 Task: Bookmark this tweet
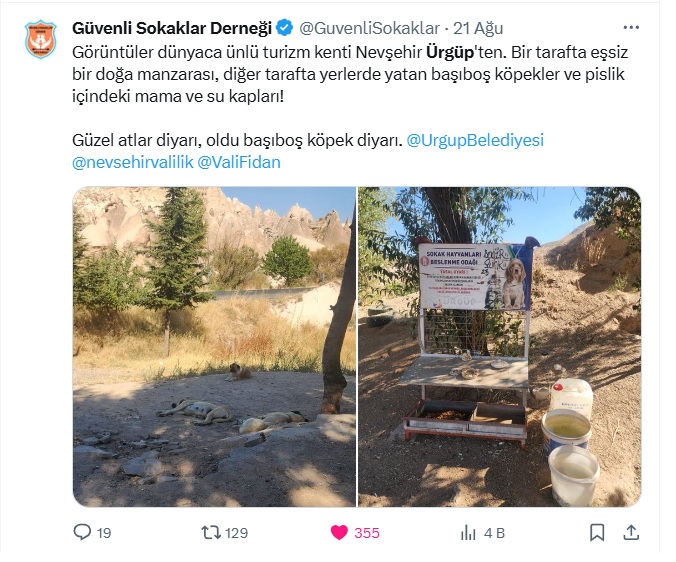tap(597, 533)
